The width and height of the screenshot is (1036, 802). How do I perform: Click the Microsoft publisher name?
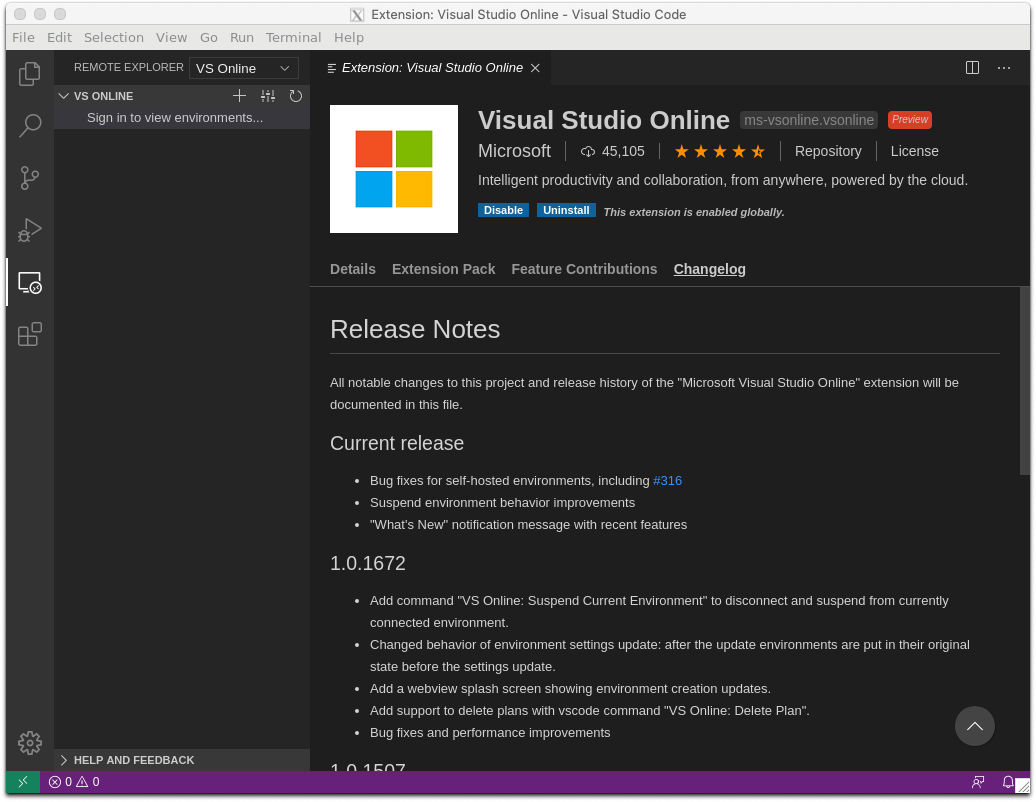click(514, 151)
